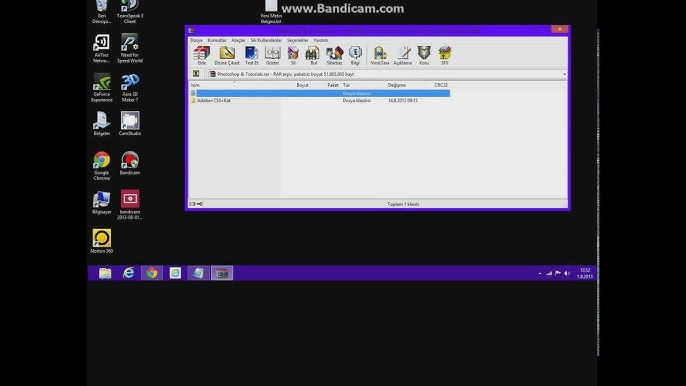Click the Göster (View) toolbar icon
686x386 pixels.
click(272, 56)
